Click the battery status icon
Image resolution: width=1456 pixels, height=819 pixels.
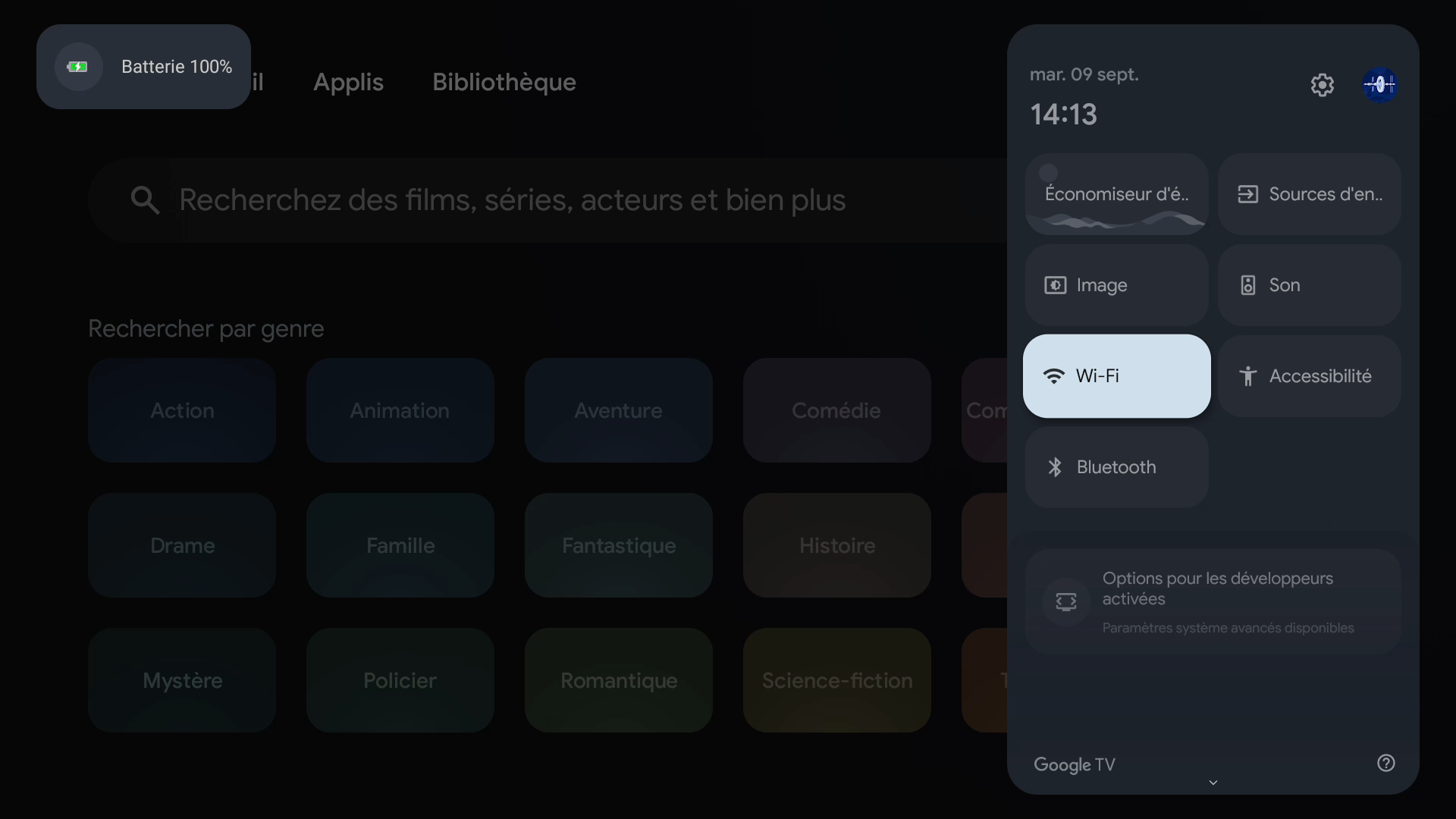pyautogui.click(x=78, y=67)
